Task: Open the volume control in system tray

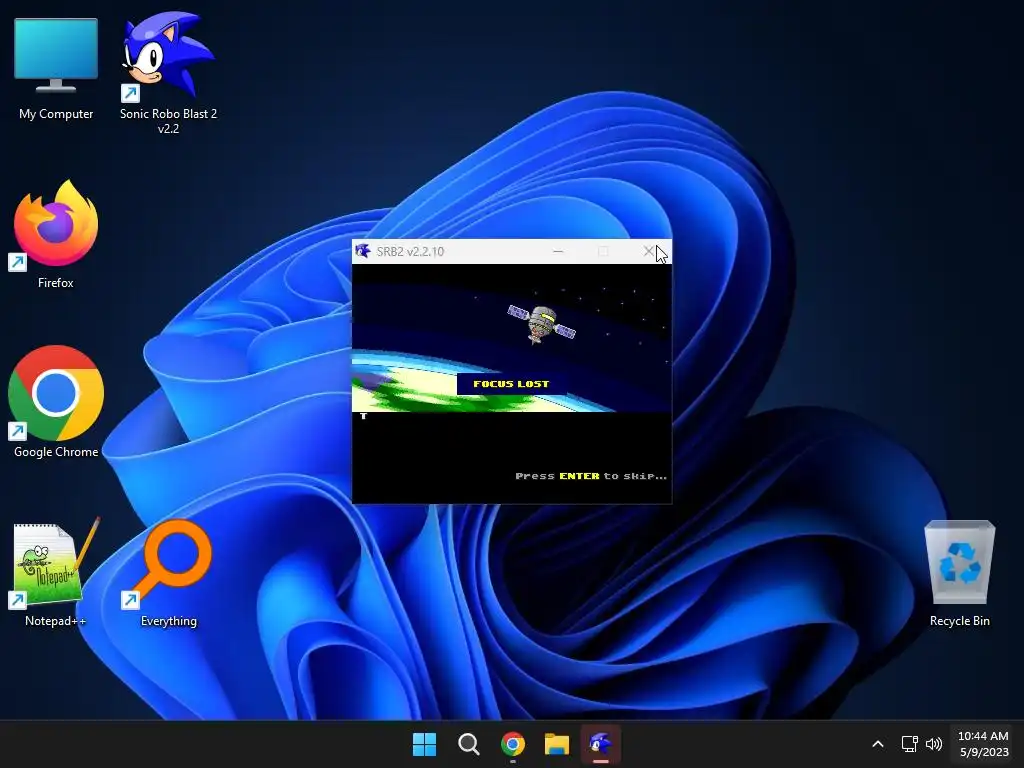Action: click(x=934, y=744)
